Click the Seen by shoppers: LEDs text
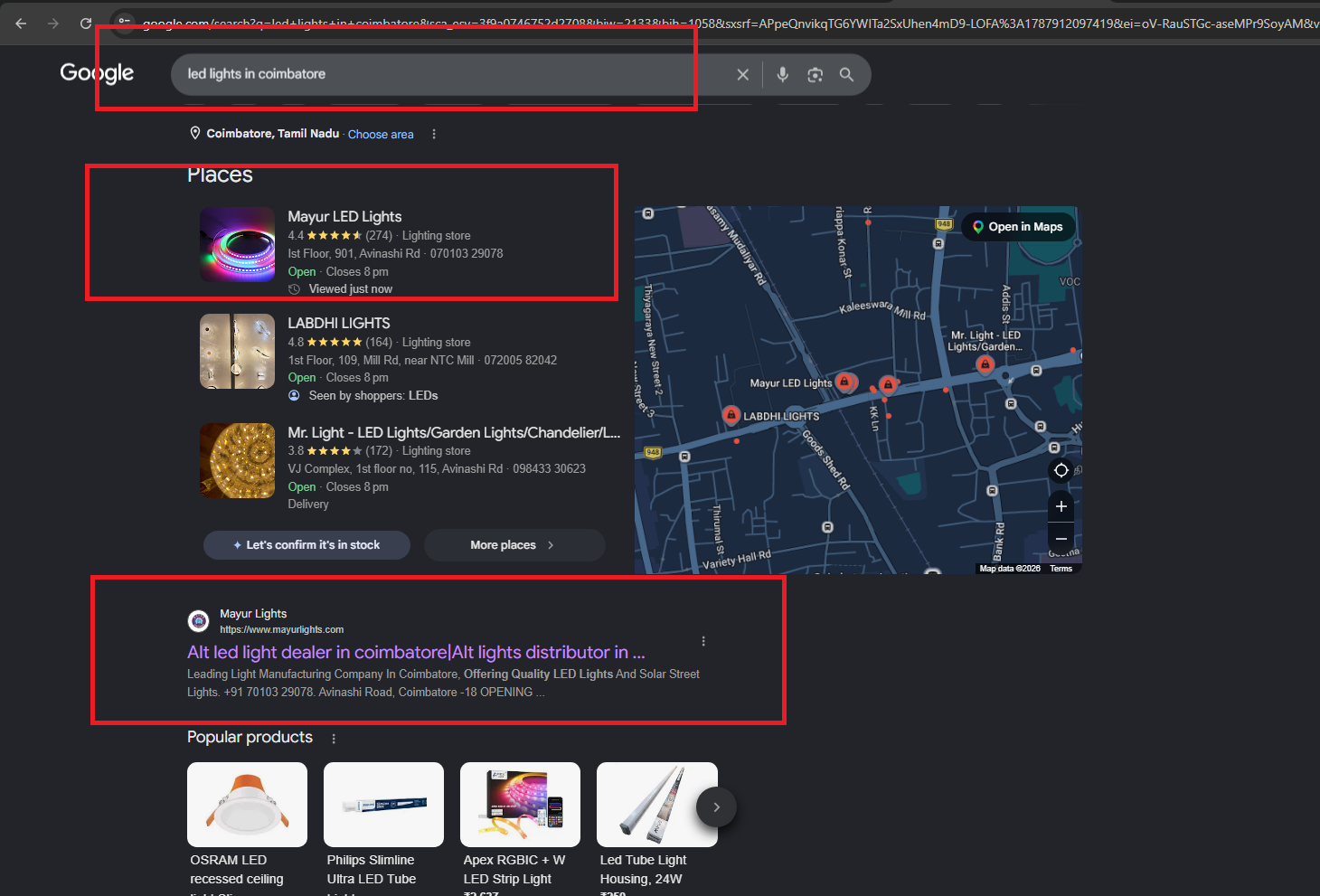1320x896 pixels. pos(373,396)
